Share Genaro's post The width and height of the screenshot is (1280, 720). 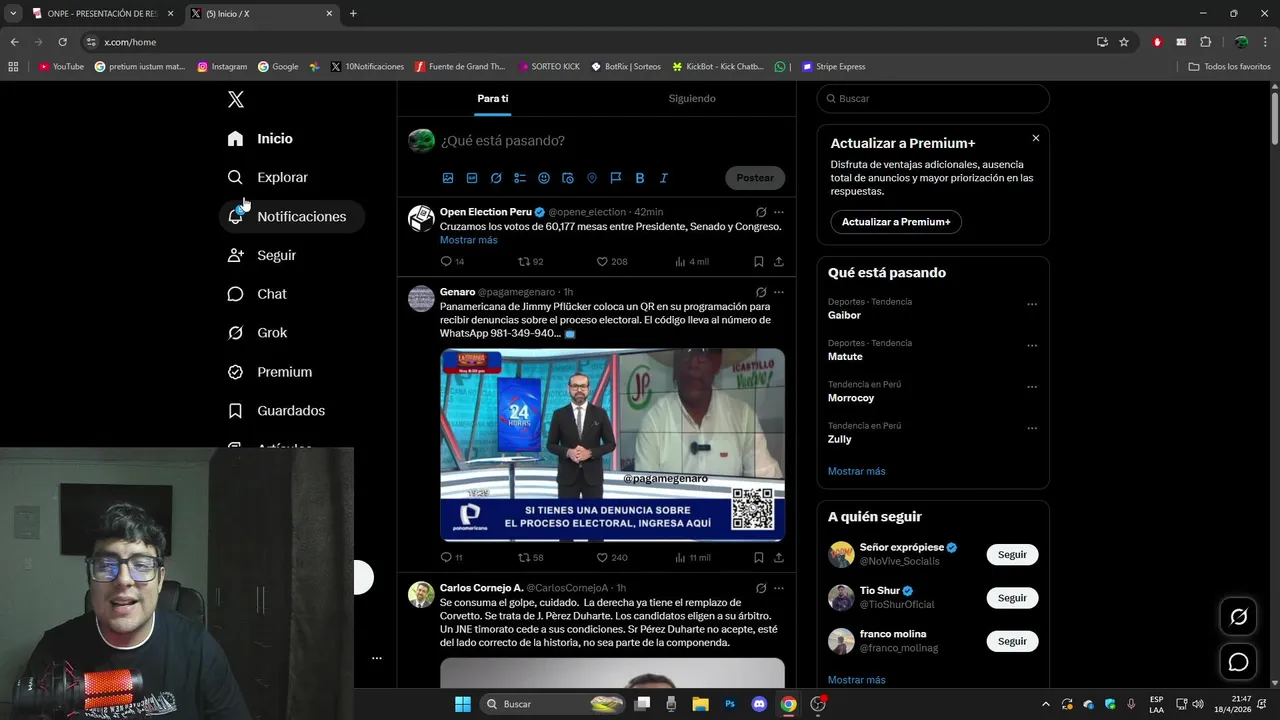779,558
